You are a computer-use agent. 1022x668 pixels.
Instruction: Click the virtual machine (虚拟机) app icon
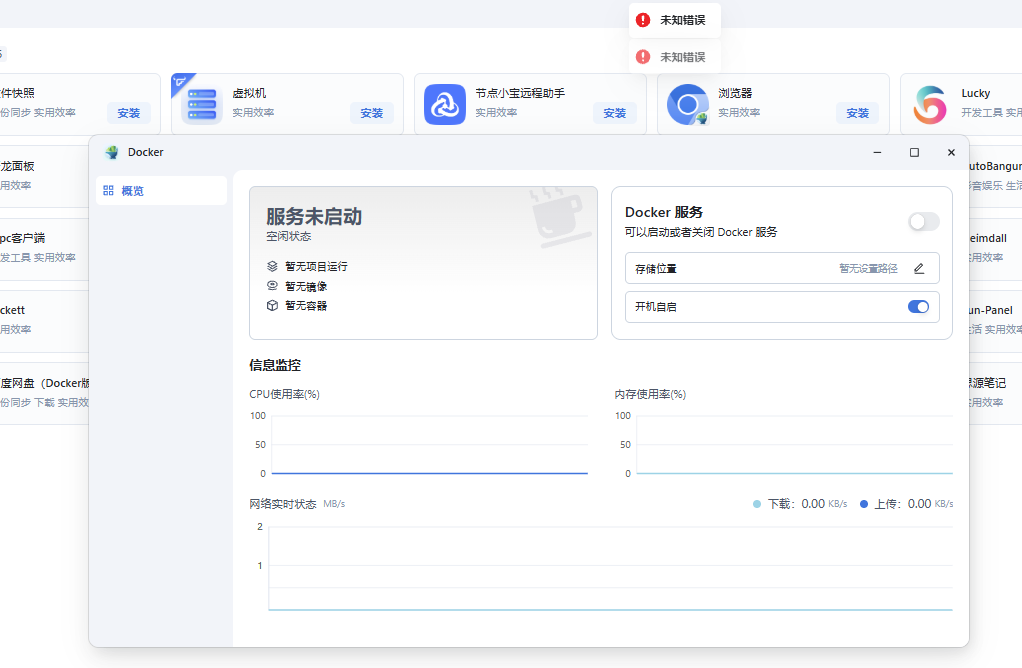pos(202,104)
